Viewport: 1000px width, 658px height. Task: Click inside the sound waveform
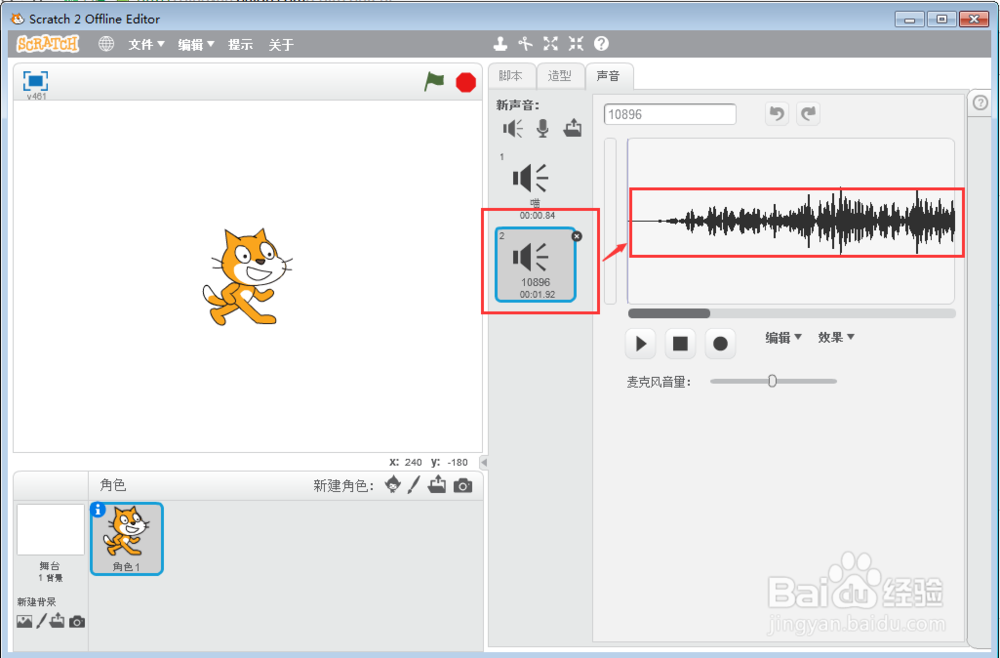pos(791,221)
